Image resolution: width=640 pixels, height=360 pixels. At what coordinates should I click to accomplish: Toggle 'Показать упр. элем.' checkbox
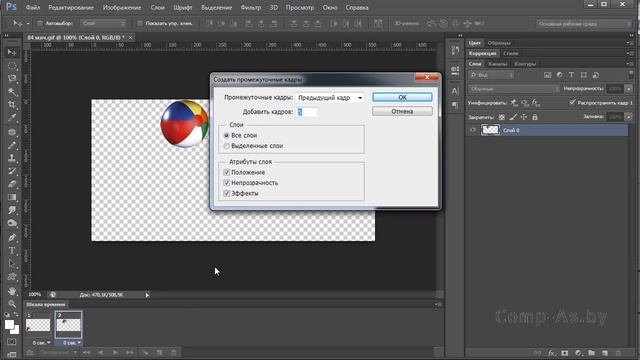tap(140, 23)
